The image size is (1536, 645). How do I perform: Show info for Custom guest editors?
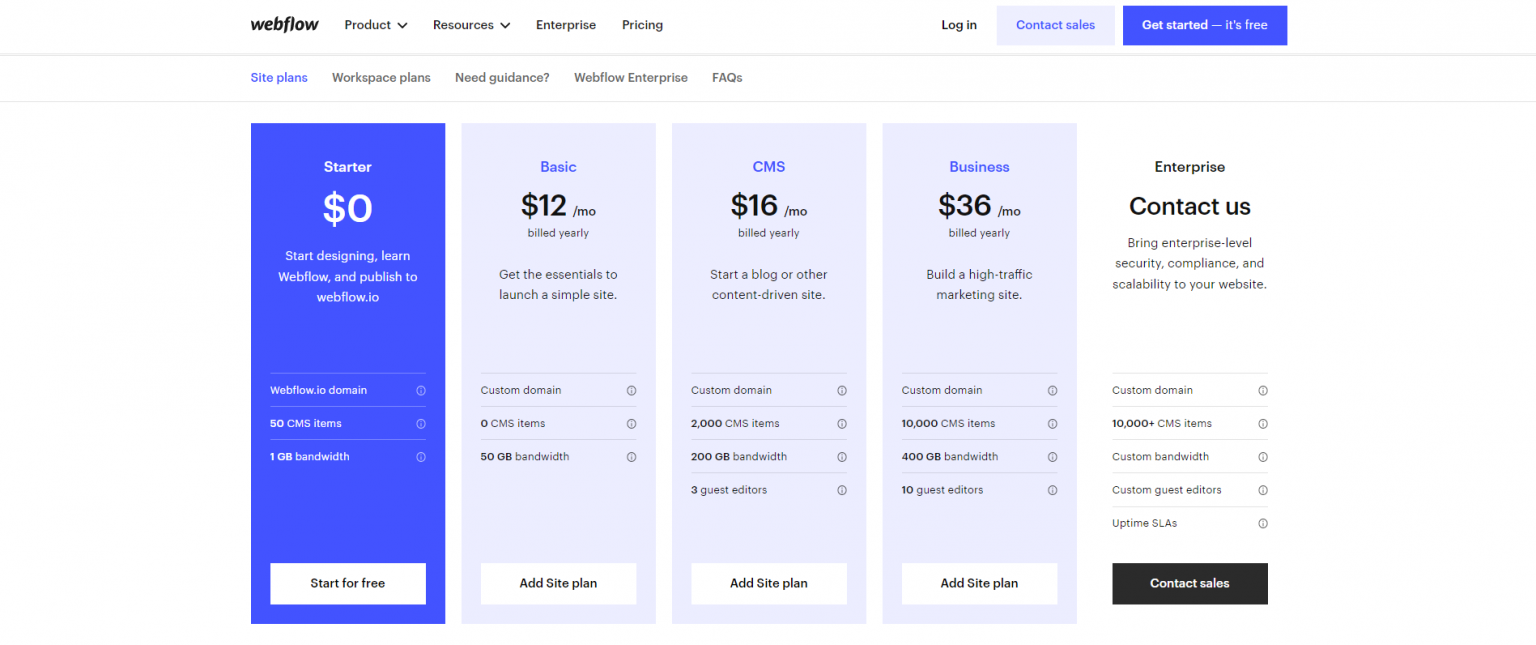tap(1263, 490)
